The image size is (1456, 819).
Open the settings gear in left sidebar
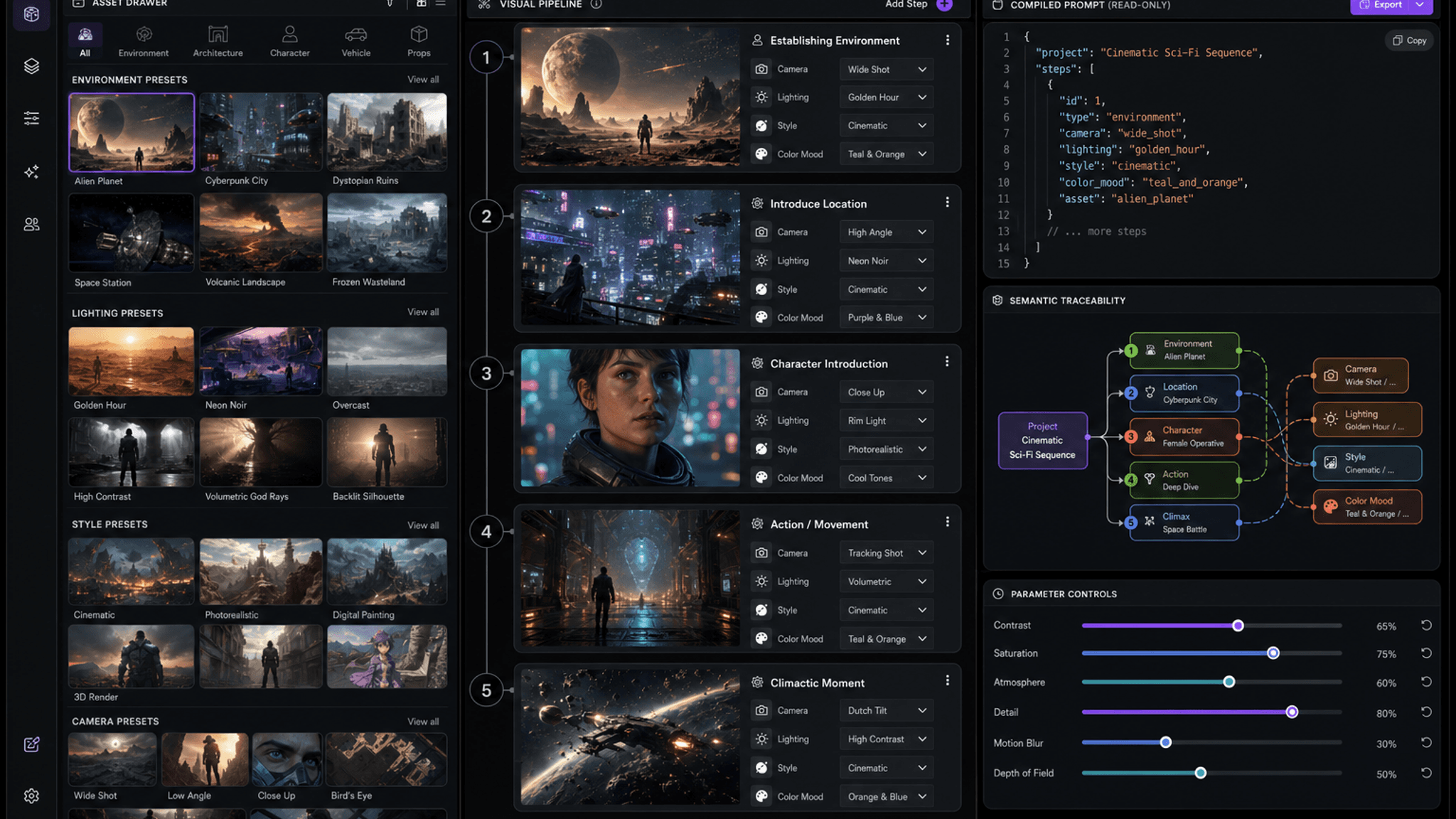(31, 796)
